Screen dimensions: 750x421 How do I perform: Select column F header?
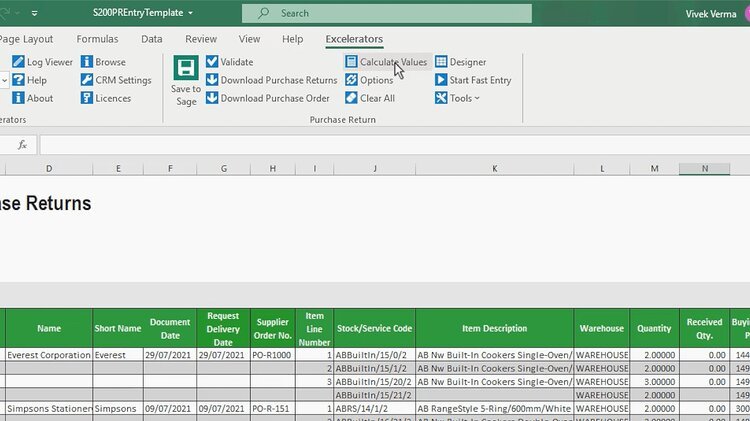coord(170,168)
